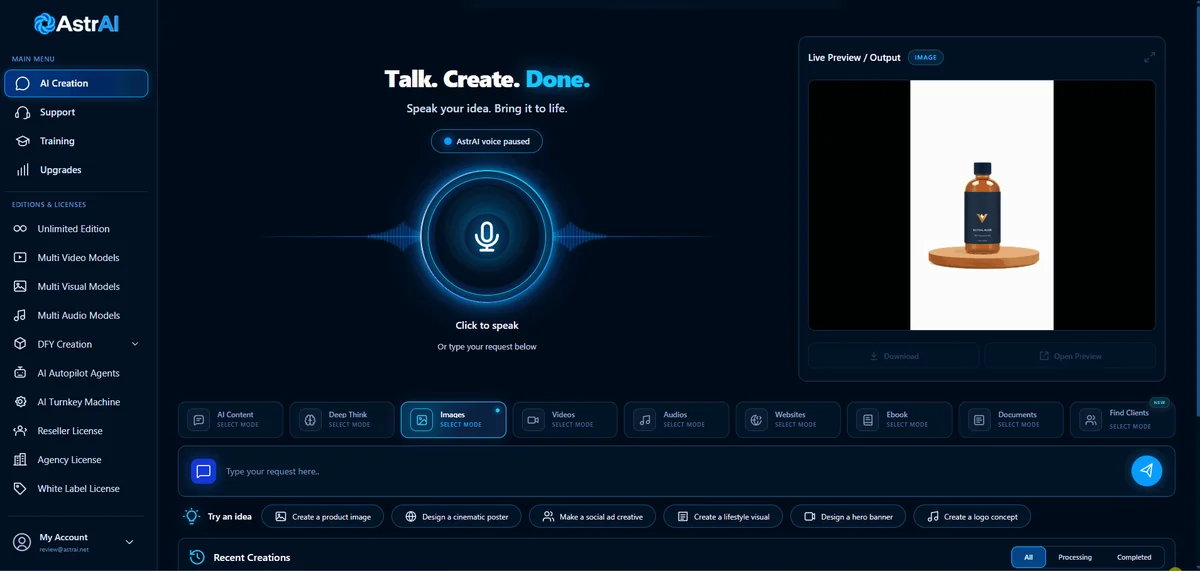This screenshot has height=571, width=1200.
Task: Toggle the AstrAI voice paused pill
Action: pos(487,142)
